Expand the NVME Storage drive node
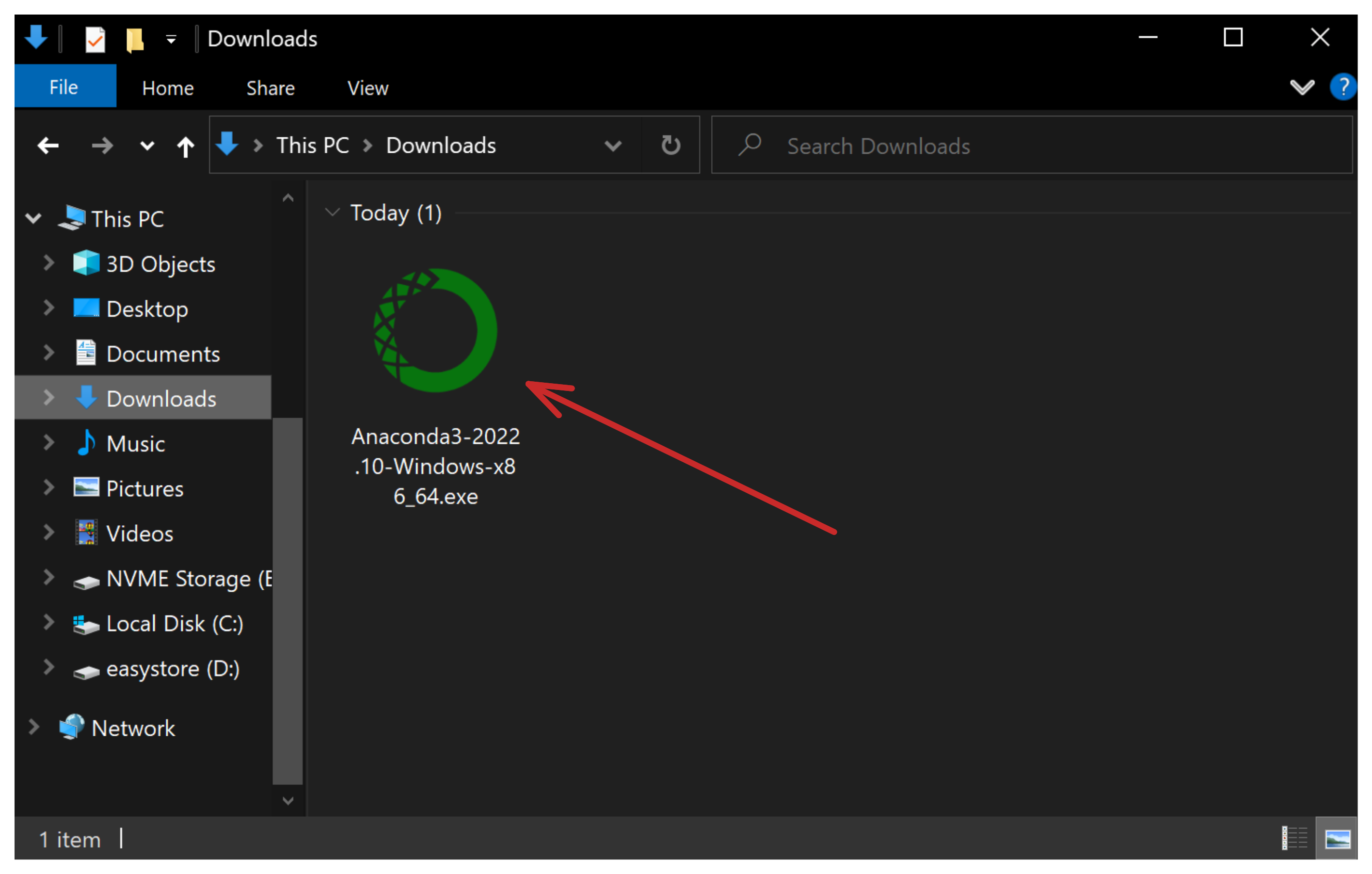Screen dimensions: 1372x874 (x=49, y=578)
